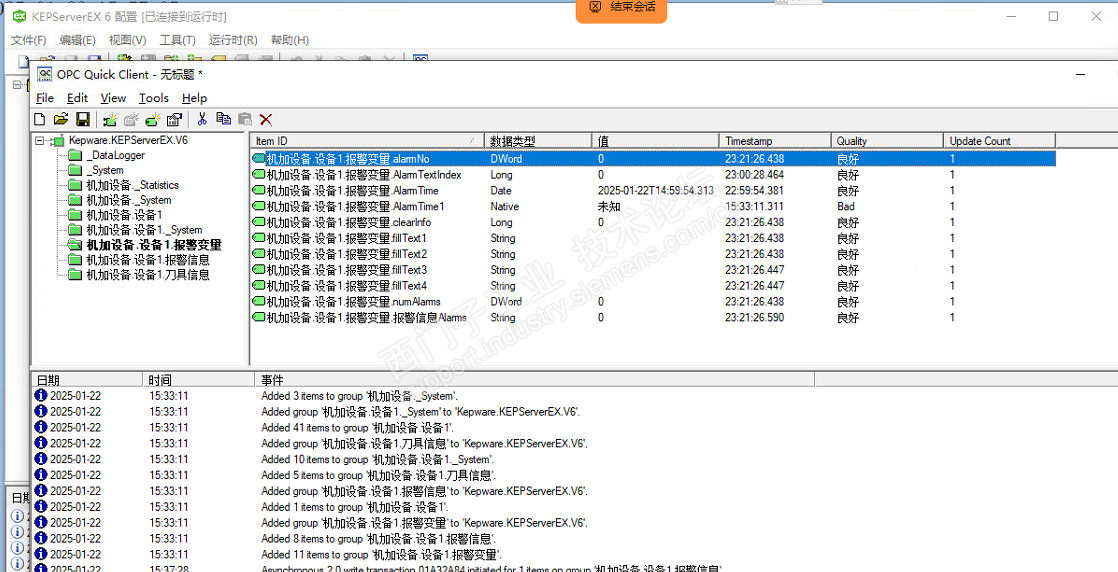1118x572 pixels.
Task: Click the 数据类型 column header
Action: [x=538, y=141]
